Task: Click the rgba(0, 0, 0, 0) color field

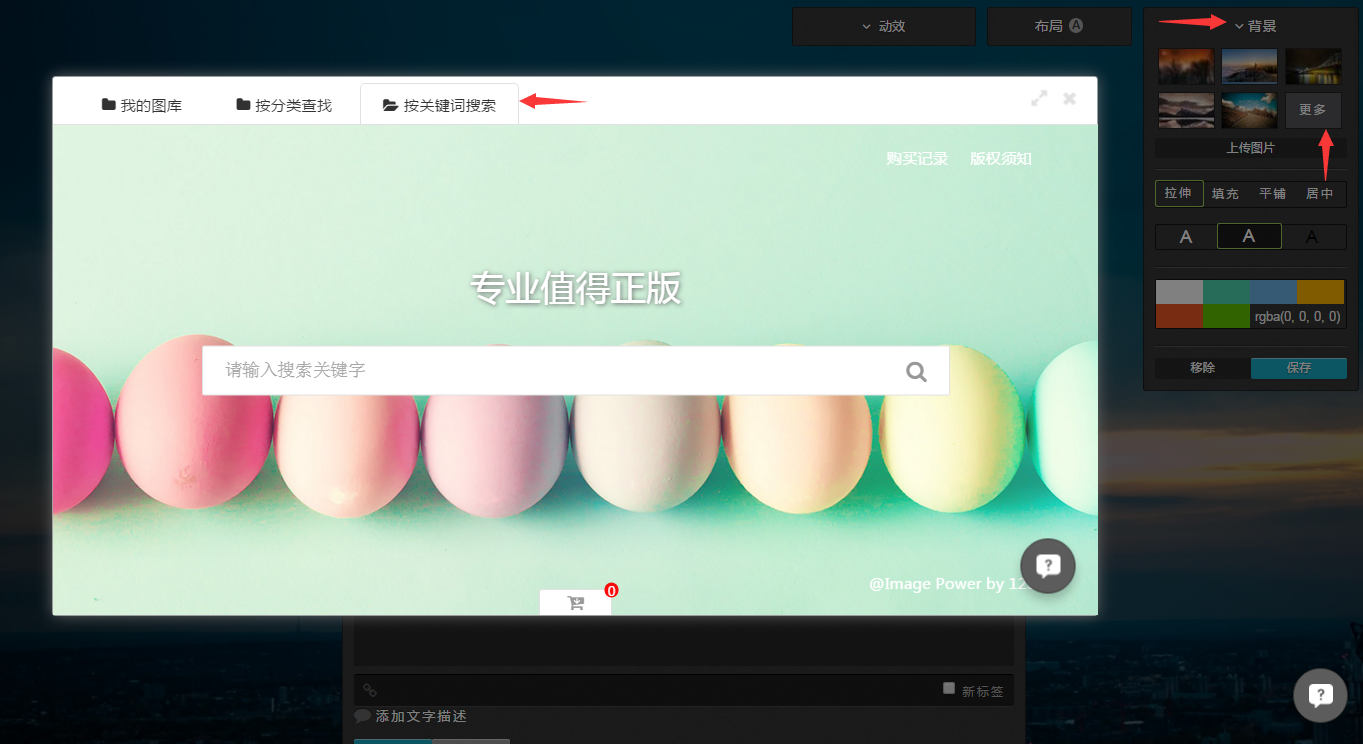Action: click(x=1297, y=316)
